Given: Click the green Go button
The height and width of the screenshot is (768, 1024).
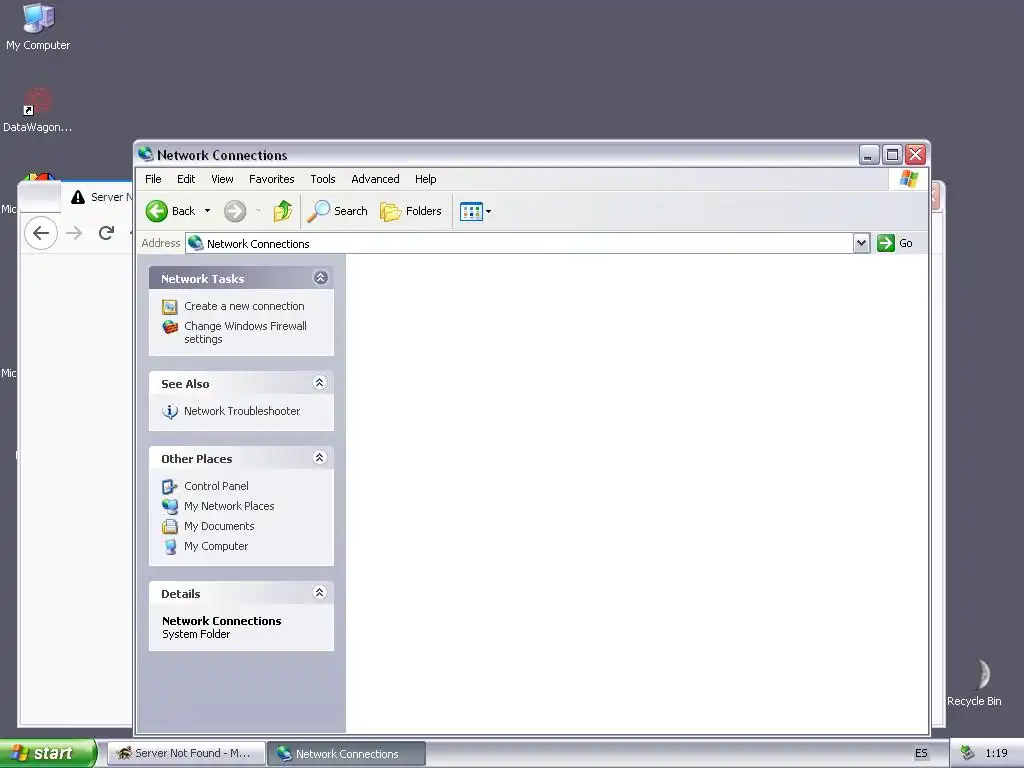Looking at the screenshot, I should pos(895,243).
